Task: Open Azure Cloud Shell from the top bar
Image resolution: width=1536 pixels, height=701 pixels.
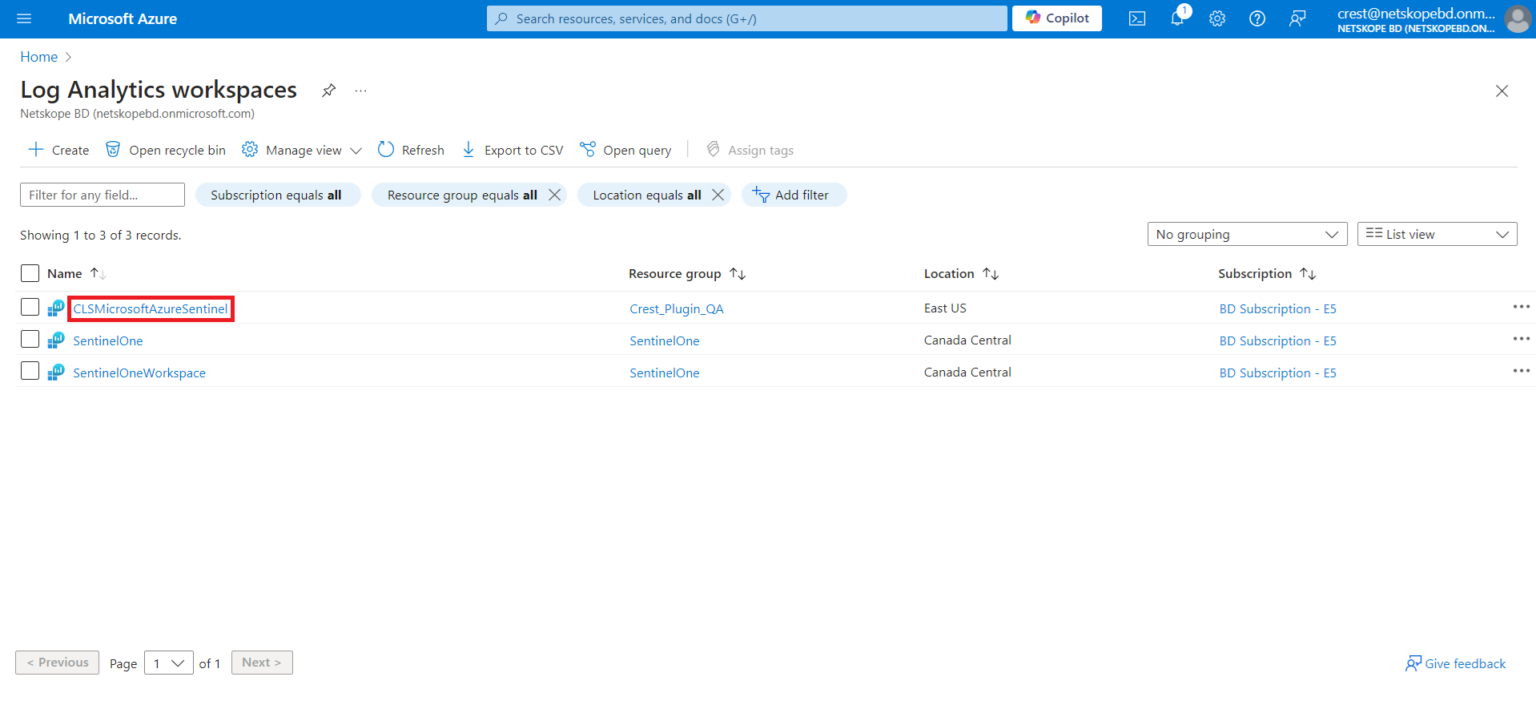Action: 1137,18
